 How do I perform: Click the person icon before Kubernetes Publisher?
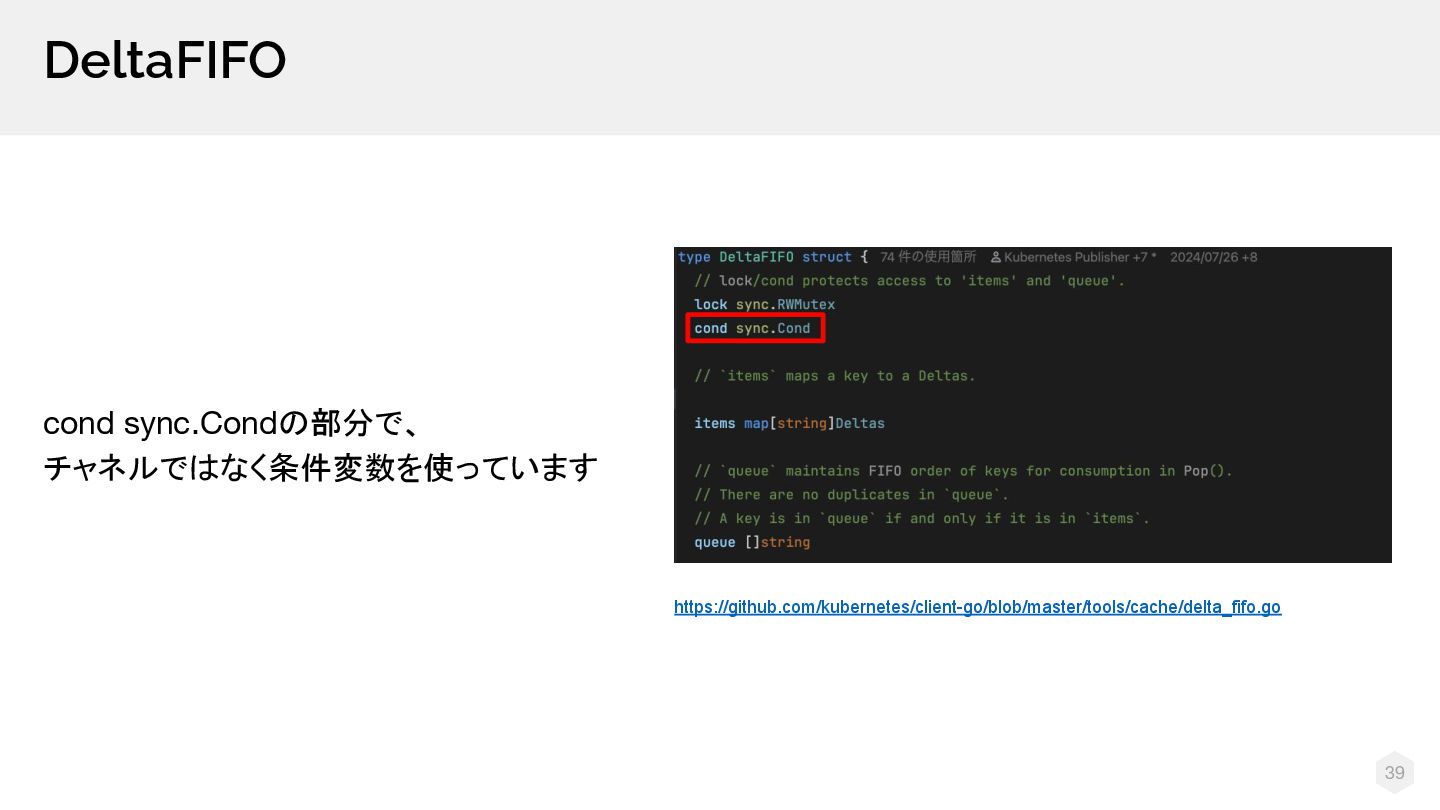[996, 257]
